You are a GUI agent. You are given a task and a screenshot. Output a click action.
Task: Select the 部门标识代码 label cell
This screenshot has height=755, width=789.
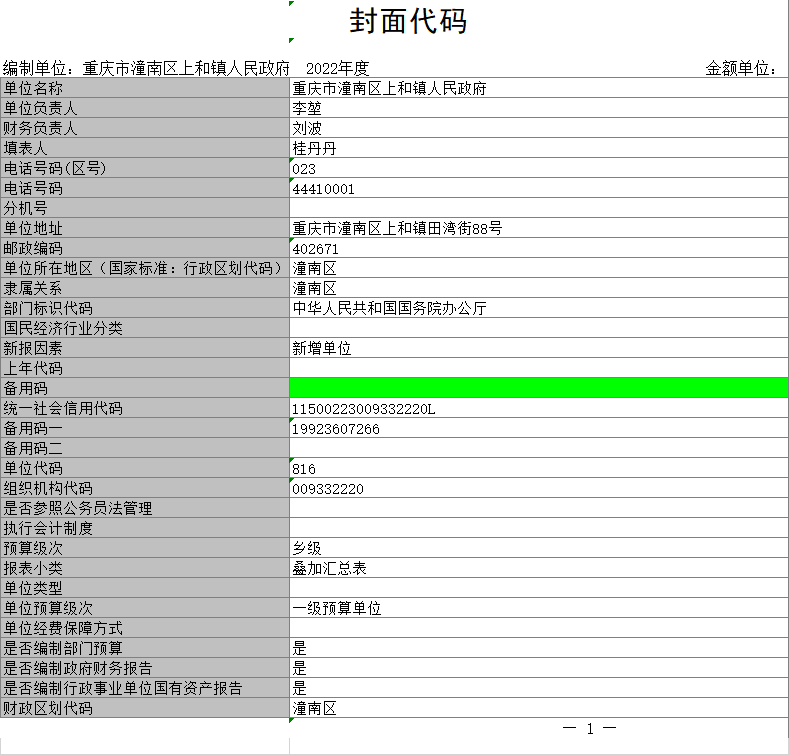(x=145, y=308)
